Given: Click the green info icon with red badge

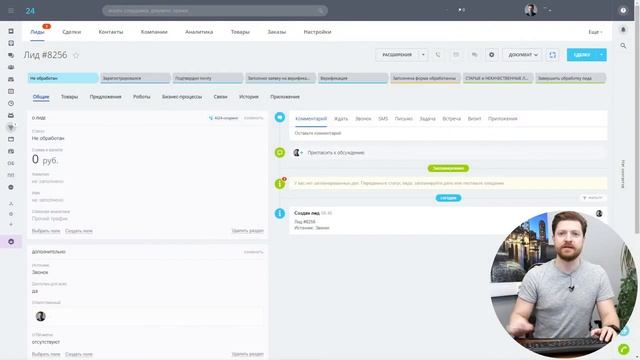Looking at the screenshot, I should pos(280,183).
